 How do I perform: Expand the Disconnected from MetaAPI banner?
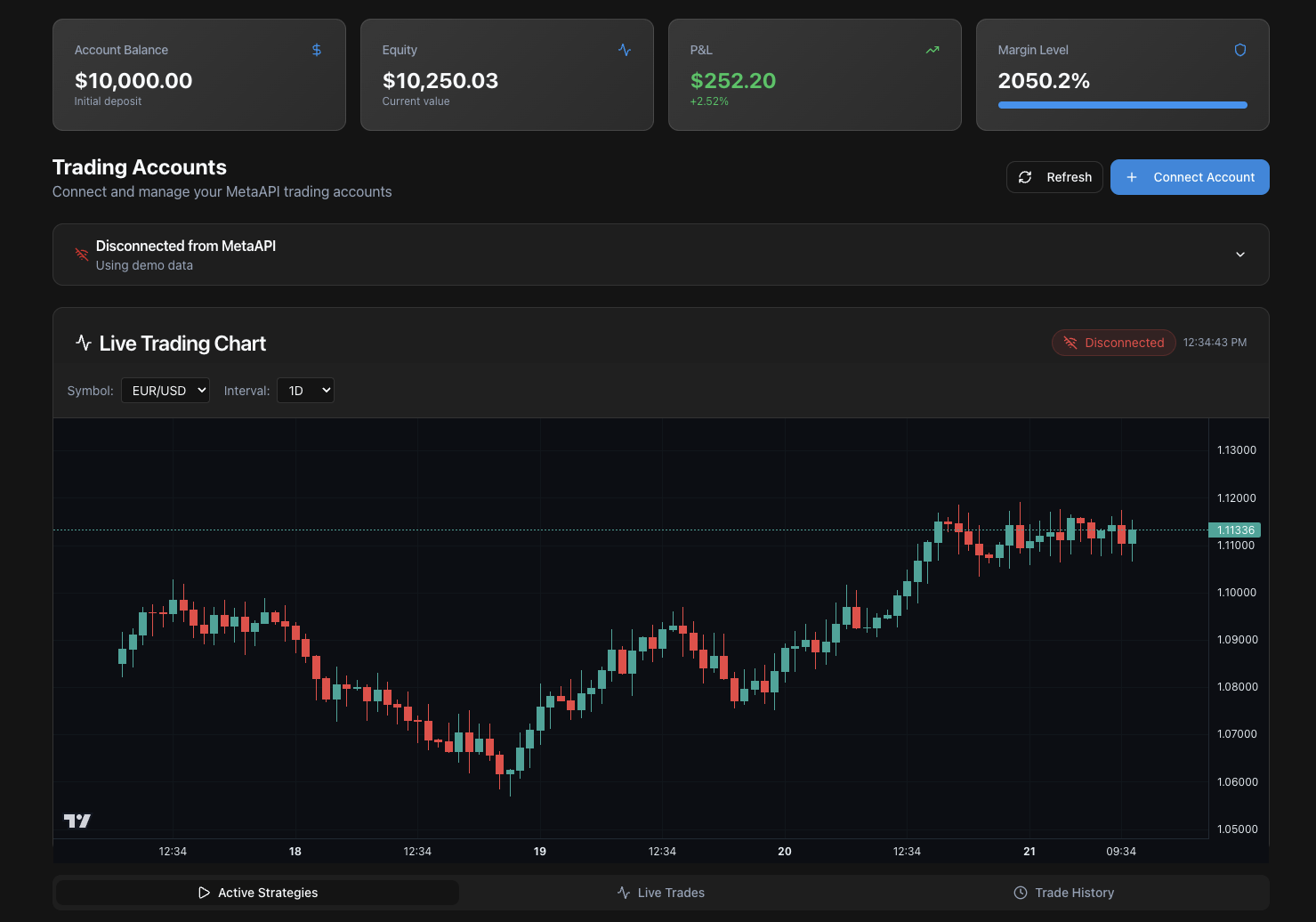[1239, 255]
